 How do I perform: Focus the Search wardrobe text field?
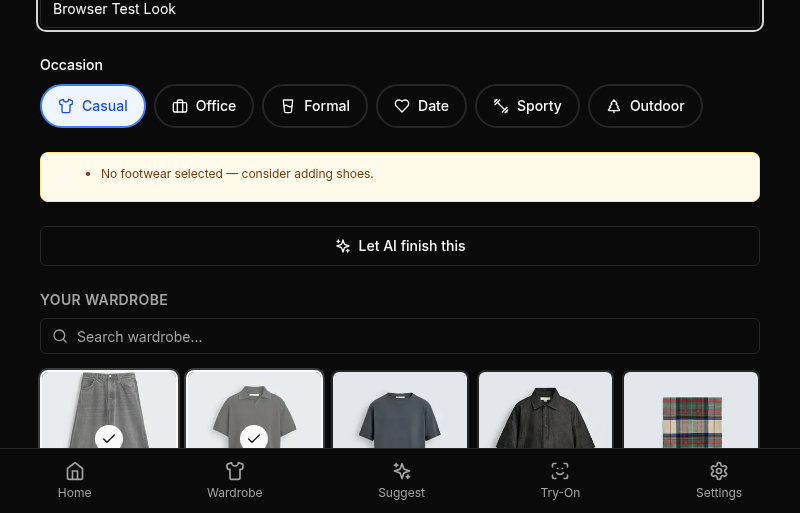coord(410,337)
